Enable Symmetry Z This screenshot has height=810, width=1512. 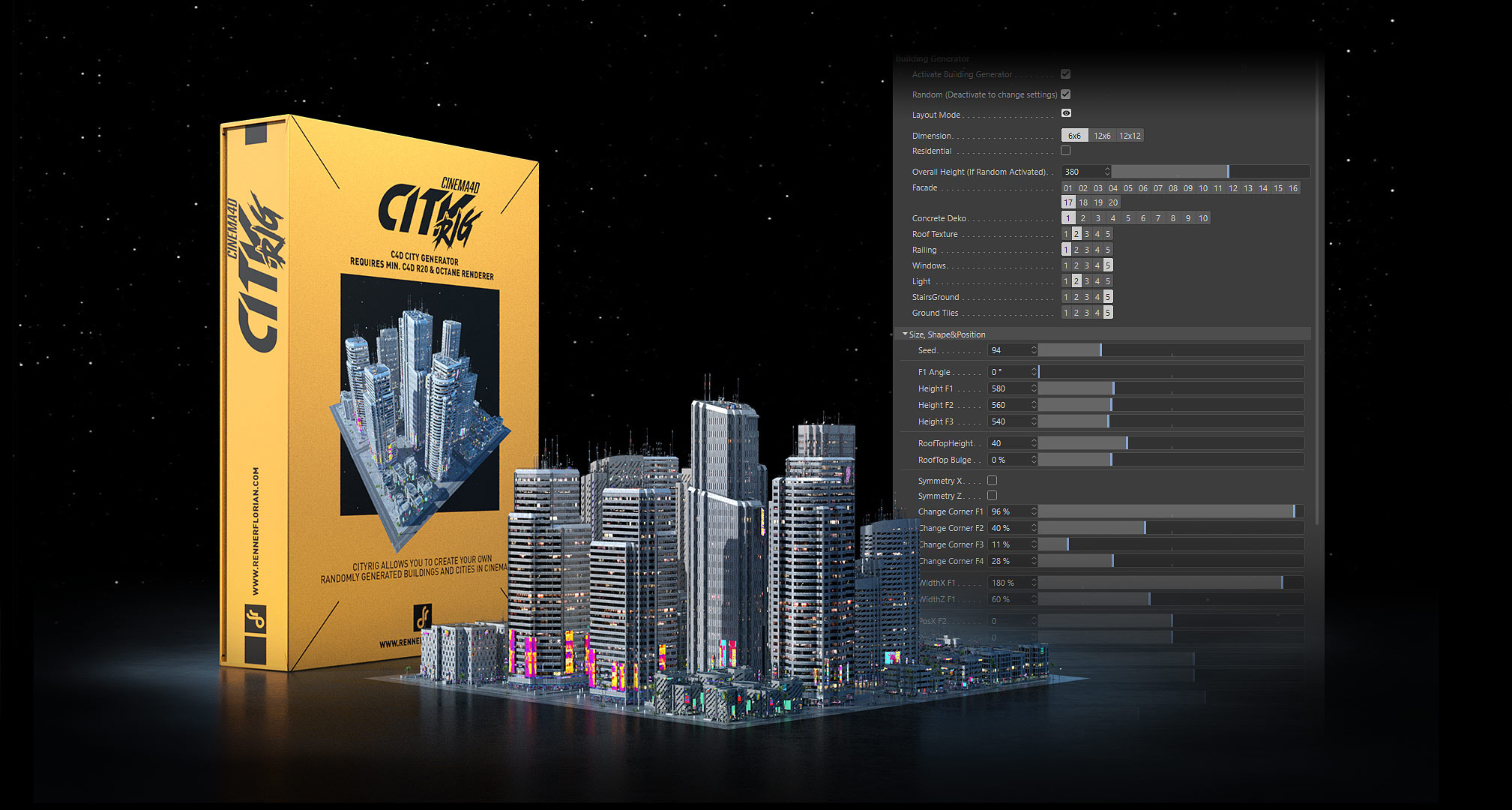click(x=992, y=495)
